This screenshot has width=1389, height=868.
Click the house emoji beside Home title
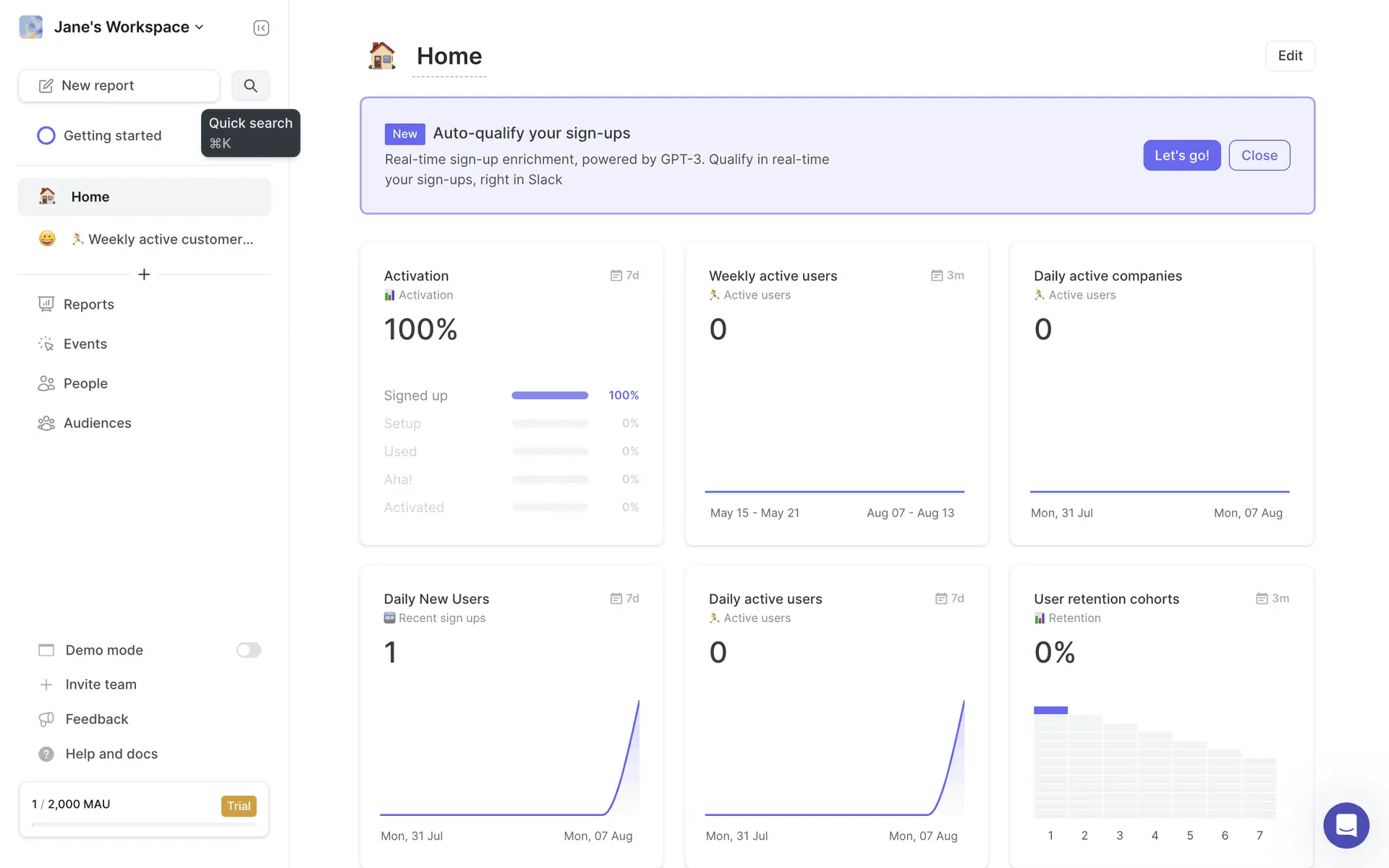382,56
